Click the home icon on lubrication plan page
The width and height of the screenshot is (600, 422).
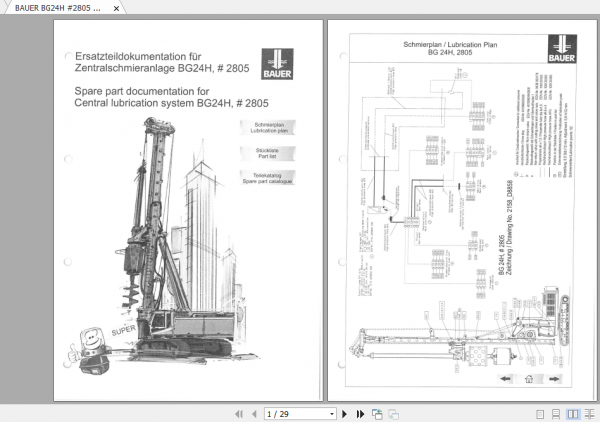point(529,379)
